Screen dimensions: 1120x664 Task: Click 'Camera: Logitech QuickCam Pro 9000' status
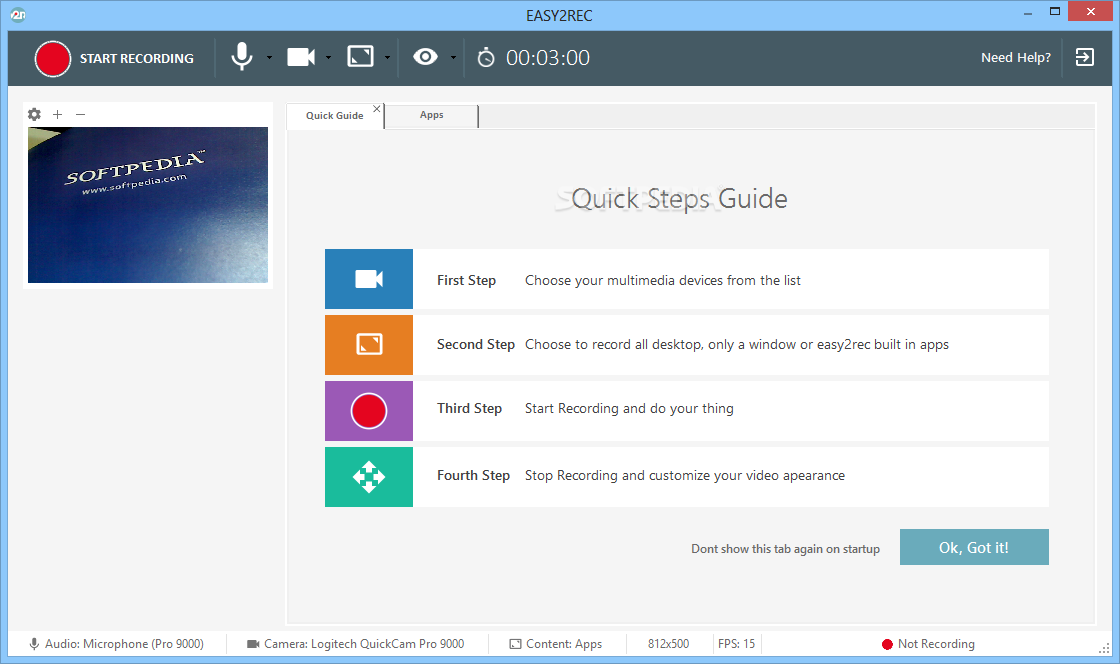click(x=364, y=644)
